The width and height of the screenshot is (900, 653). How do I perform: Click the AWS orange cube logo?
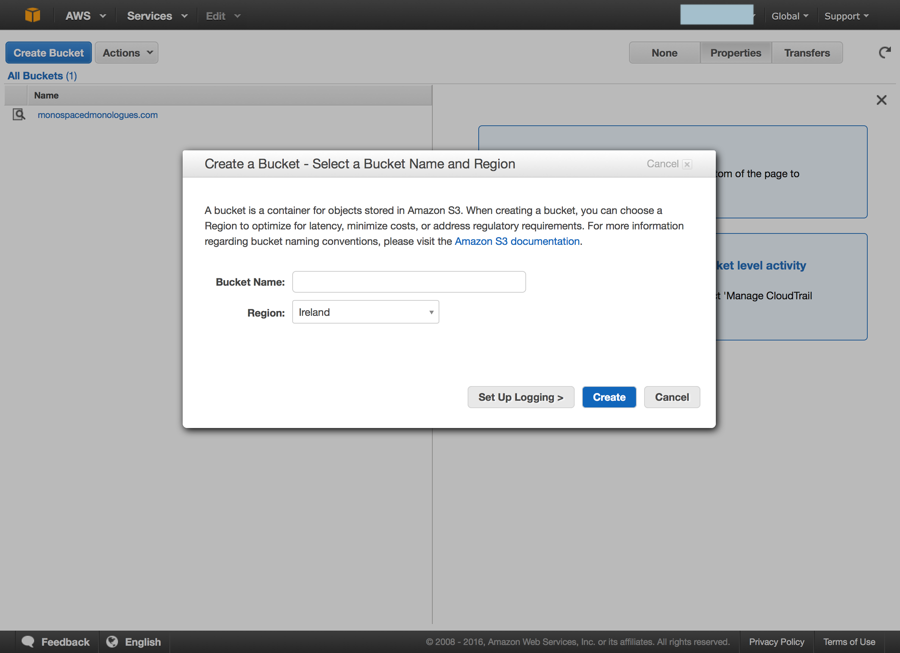33,15
